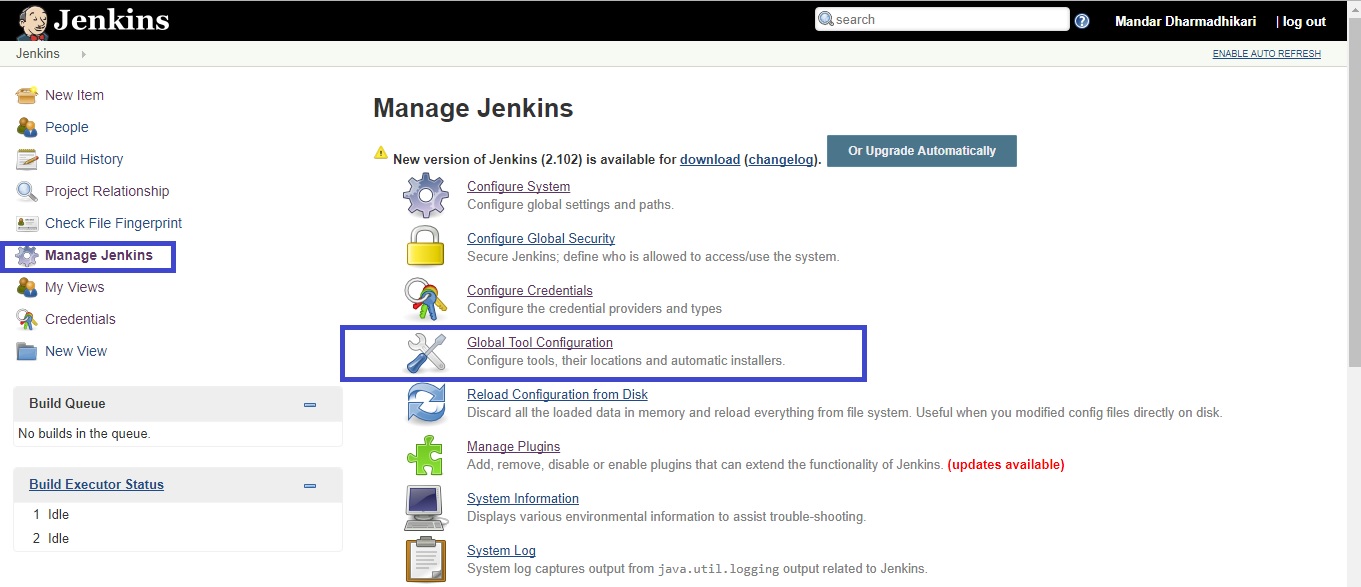Click the Configure Global Security padlock icon
The width and height of the screenshot is (1361, 587).
click(x=426, y=246)
